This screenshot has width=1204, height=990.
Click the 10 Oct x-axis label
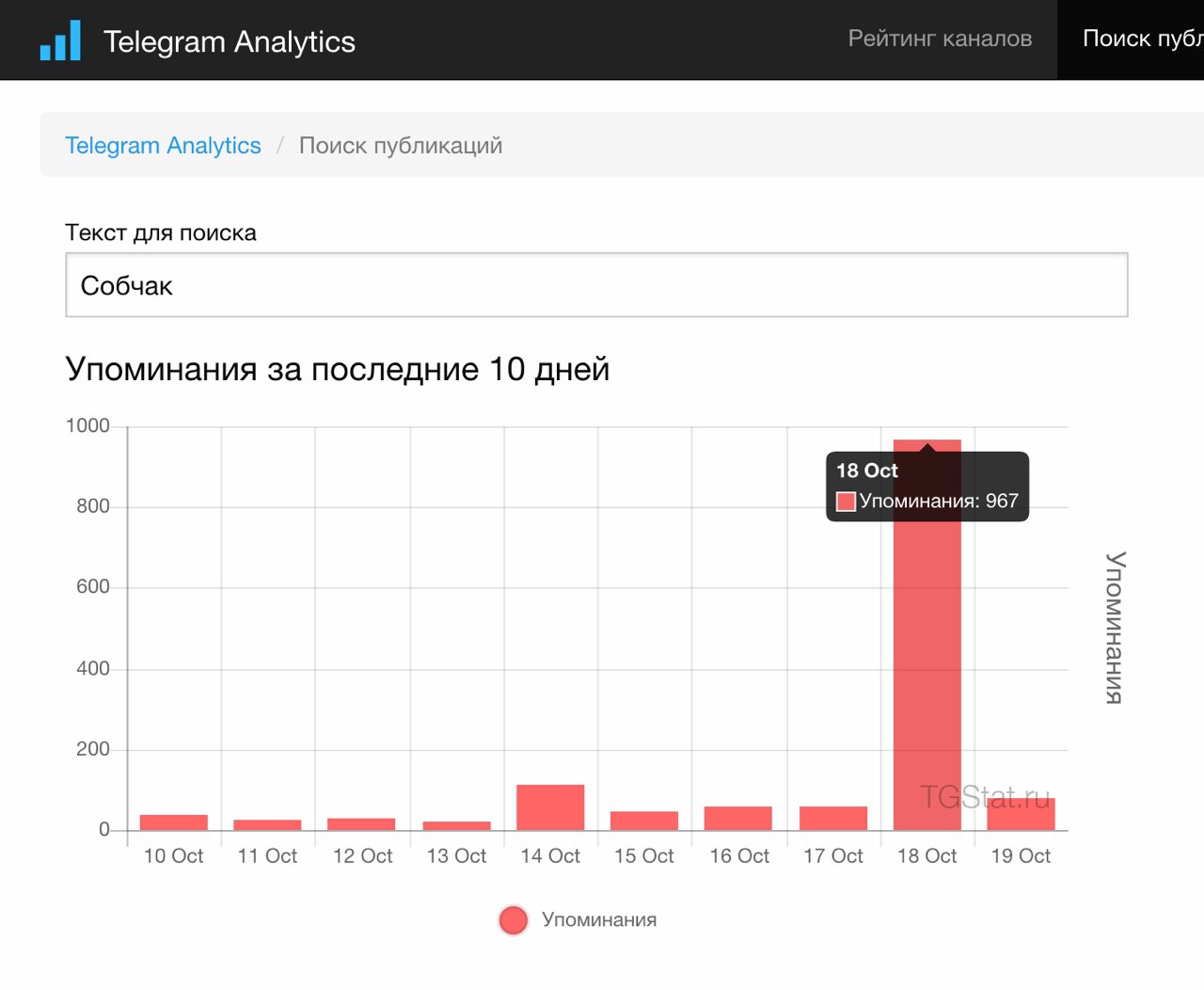[173, 856]
